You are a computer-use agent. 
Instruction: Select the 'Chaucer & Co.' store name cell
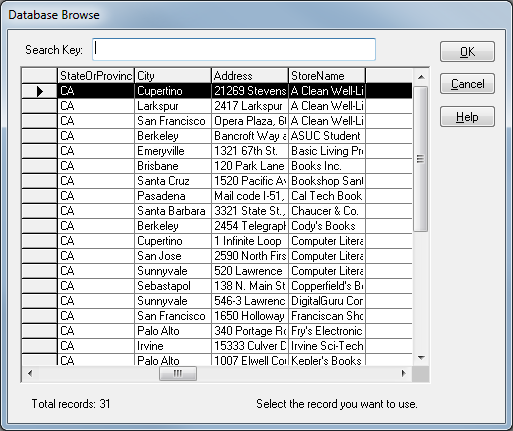[327, 211]
